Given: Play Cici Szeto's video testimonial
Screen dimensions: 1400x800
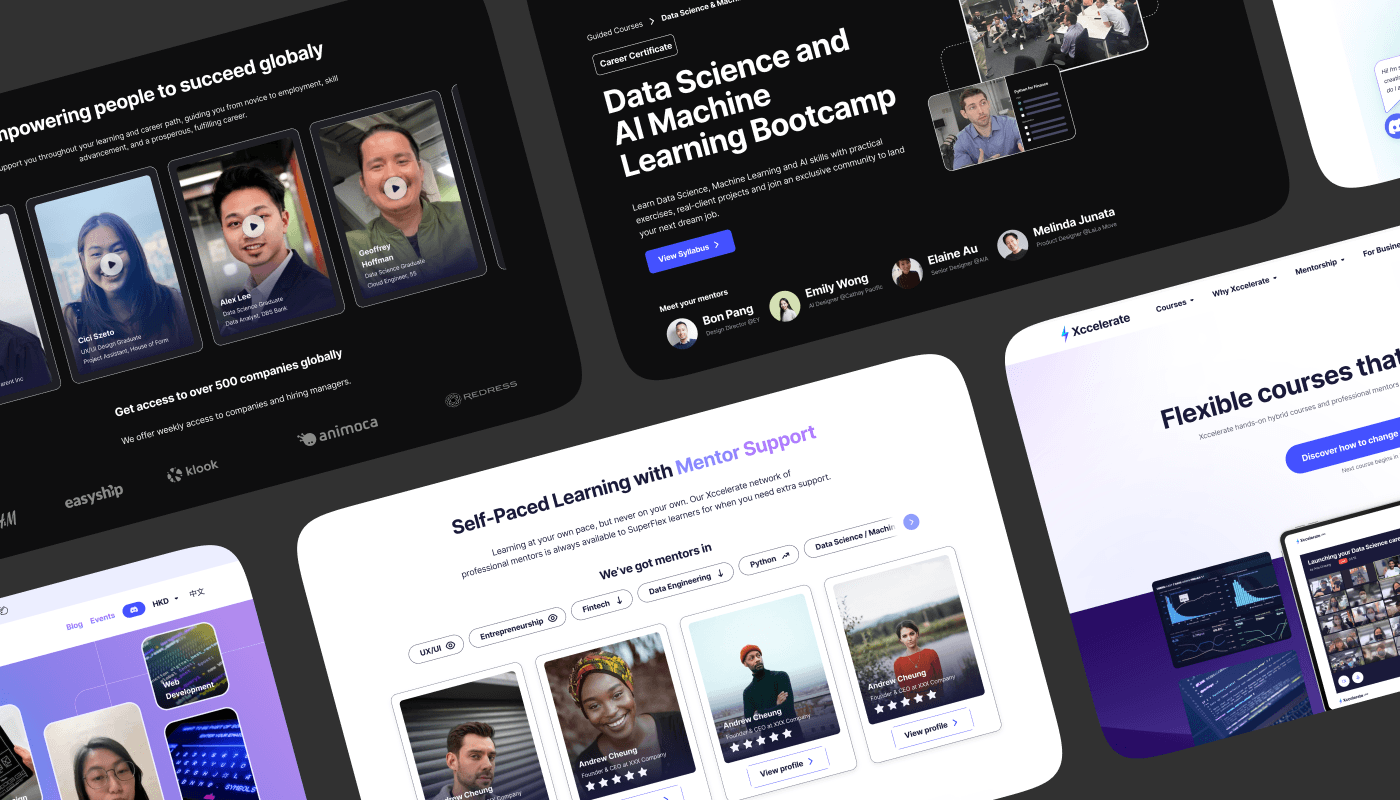Looking at the screenshot, I should coord(112,265).
